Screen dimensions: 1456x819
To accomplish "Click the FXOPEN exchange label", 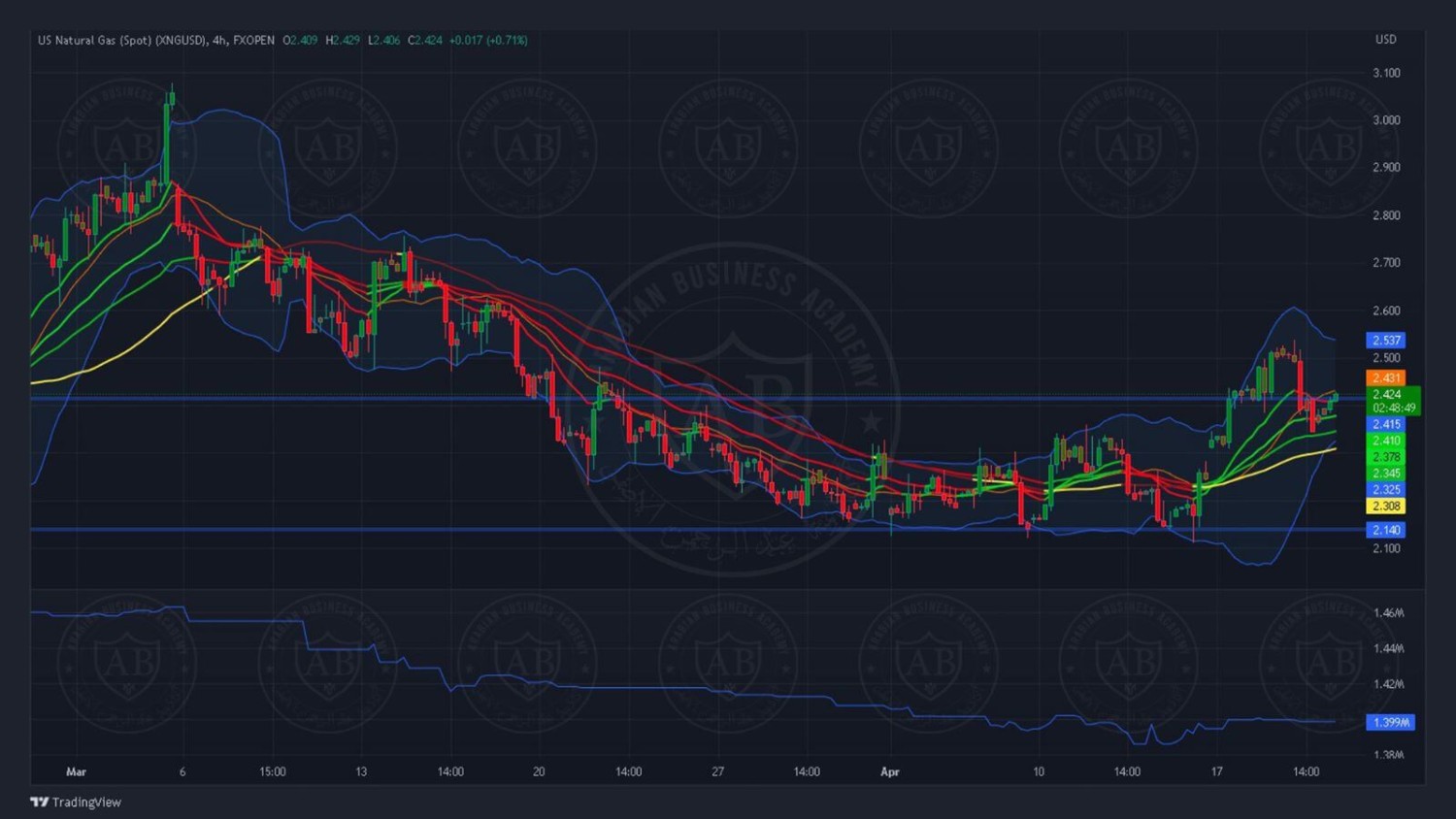I will click(254, 40).
